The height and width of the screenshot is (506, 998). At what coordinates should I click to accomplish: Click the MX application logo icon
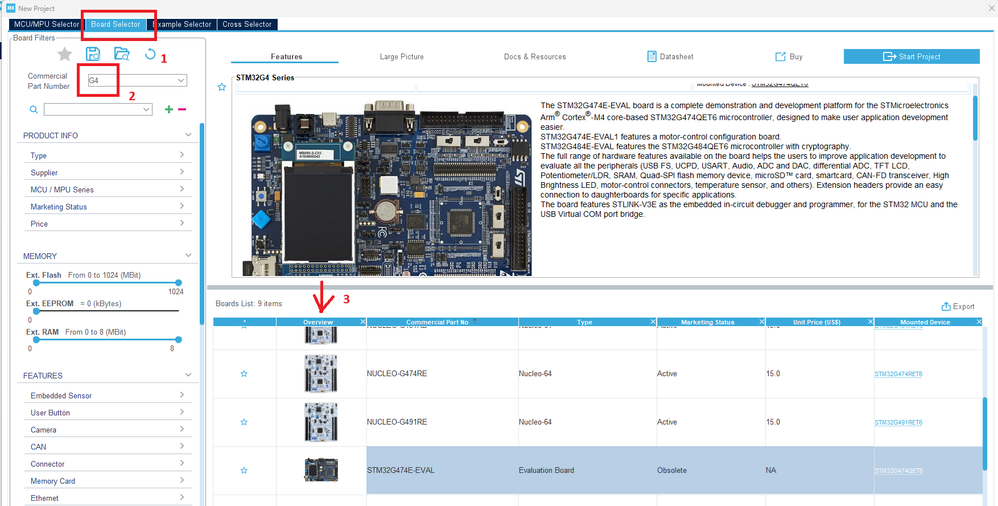pos(11,8)
